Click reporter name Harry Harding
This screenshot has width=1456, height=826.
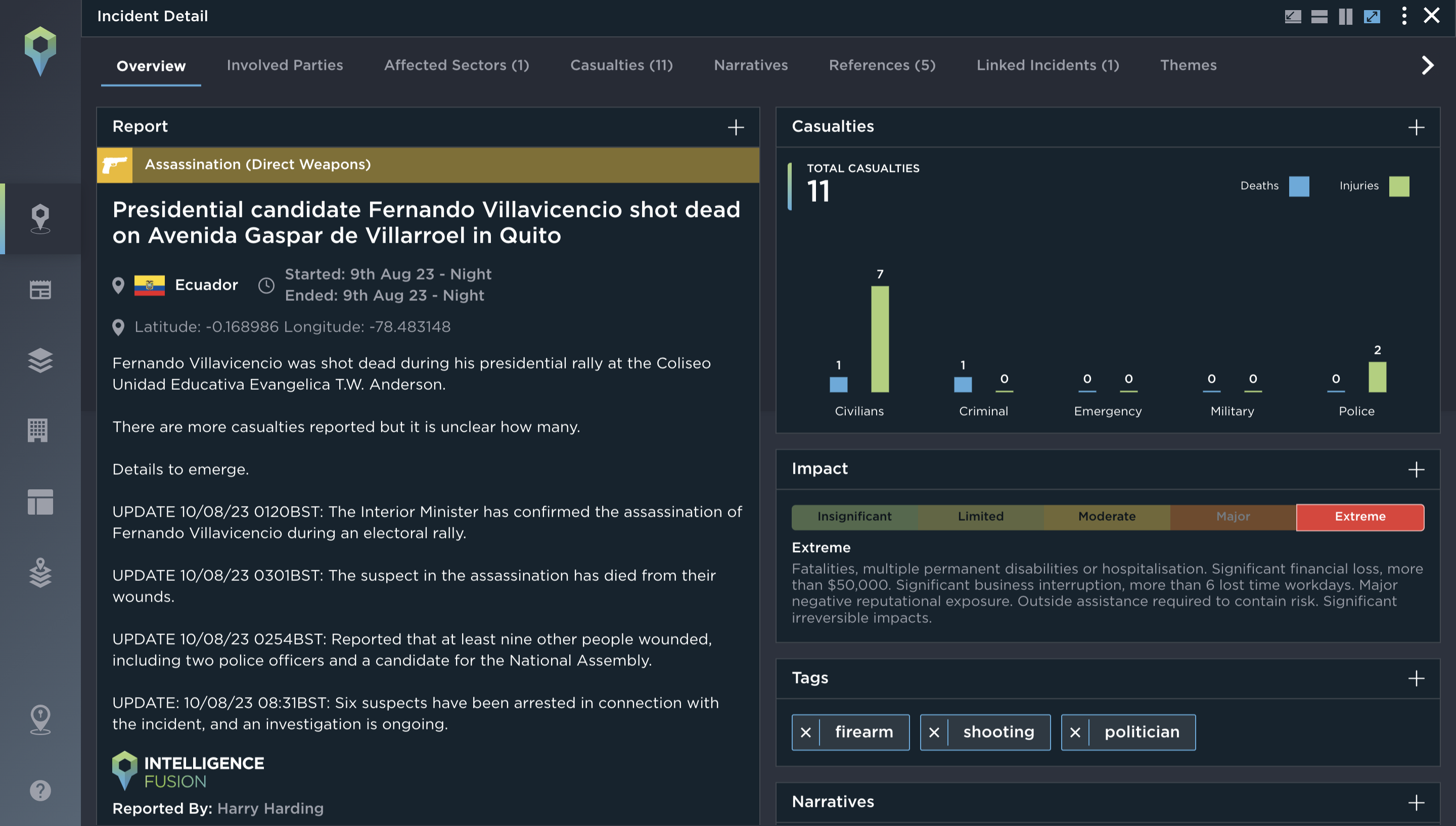(270, 808)
